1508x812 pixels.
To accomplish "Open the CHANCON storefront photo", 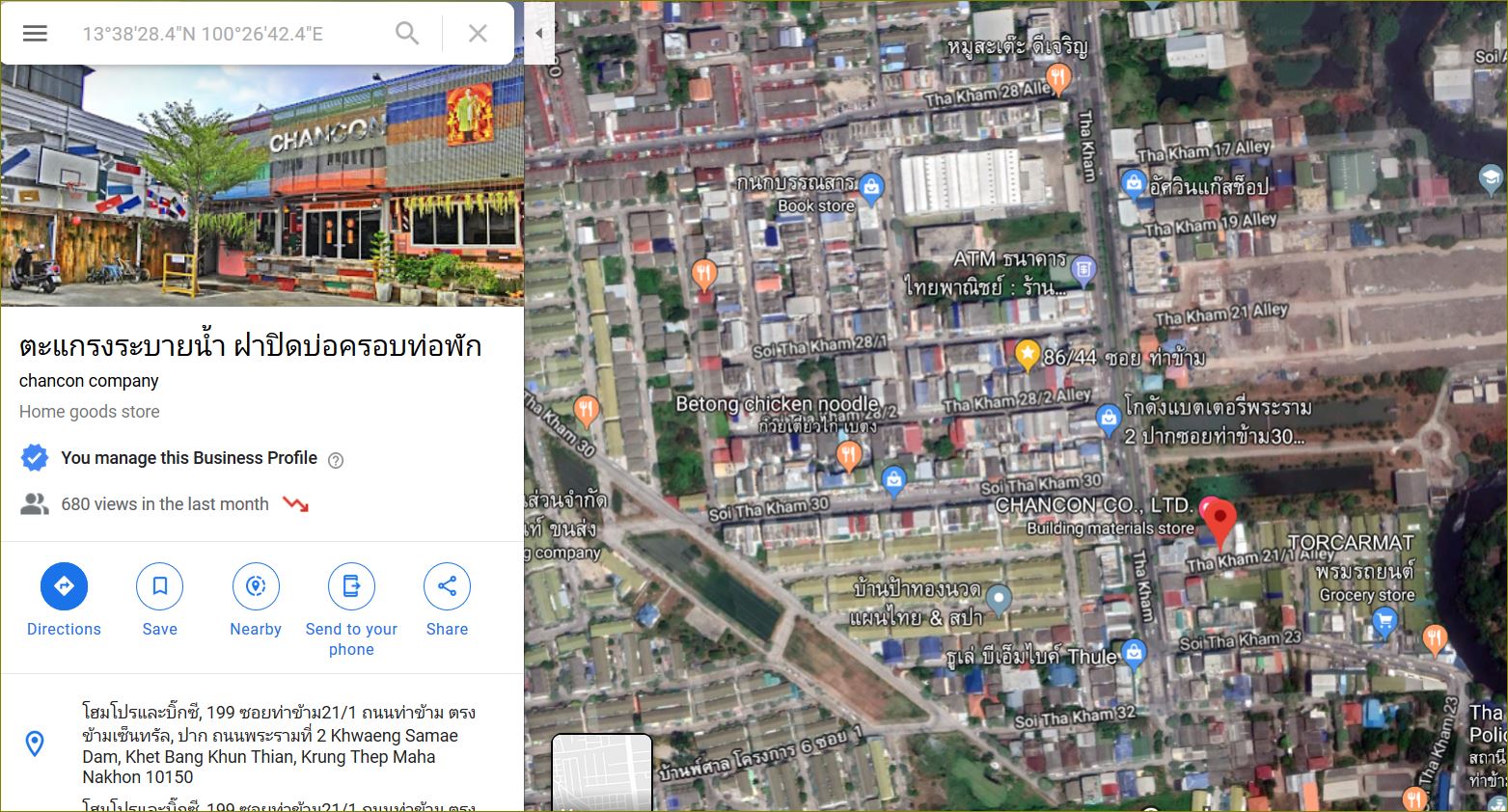I will click(262, 185).
